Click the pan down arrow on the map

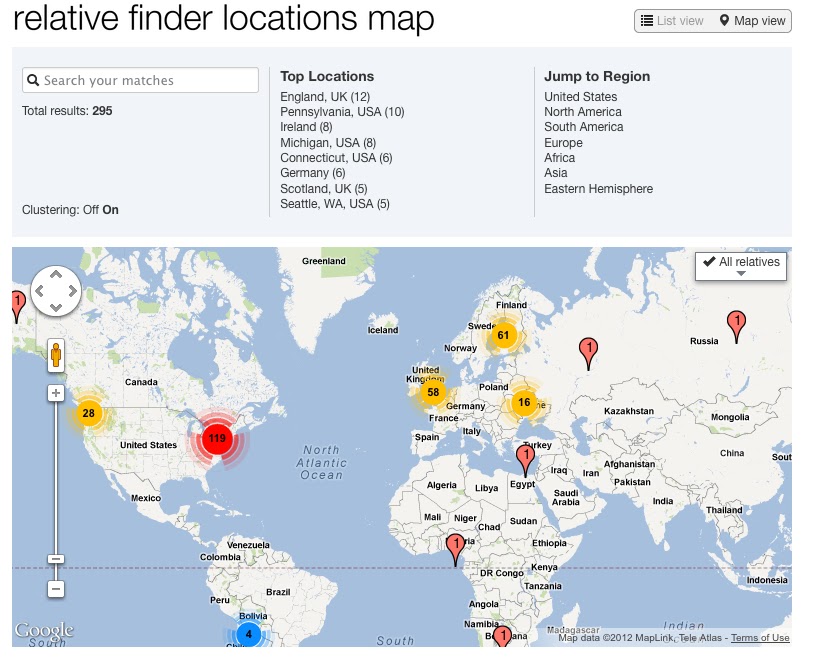pos(56,308)
